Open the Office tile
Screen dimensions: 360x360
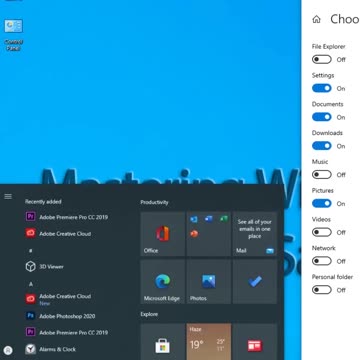(163, 234)
